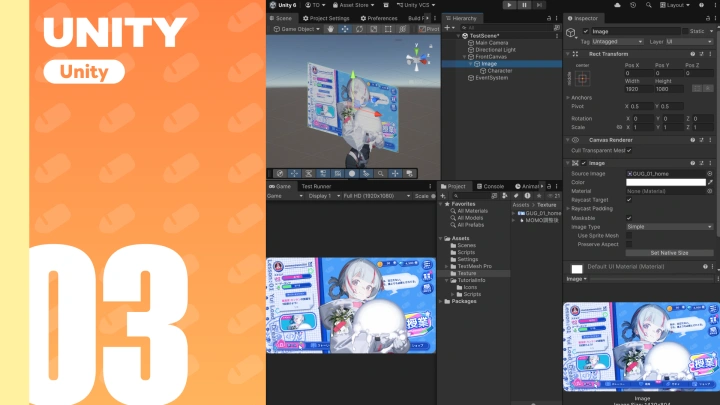Open the Package Manager store icon

click(386, 5)
